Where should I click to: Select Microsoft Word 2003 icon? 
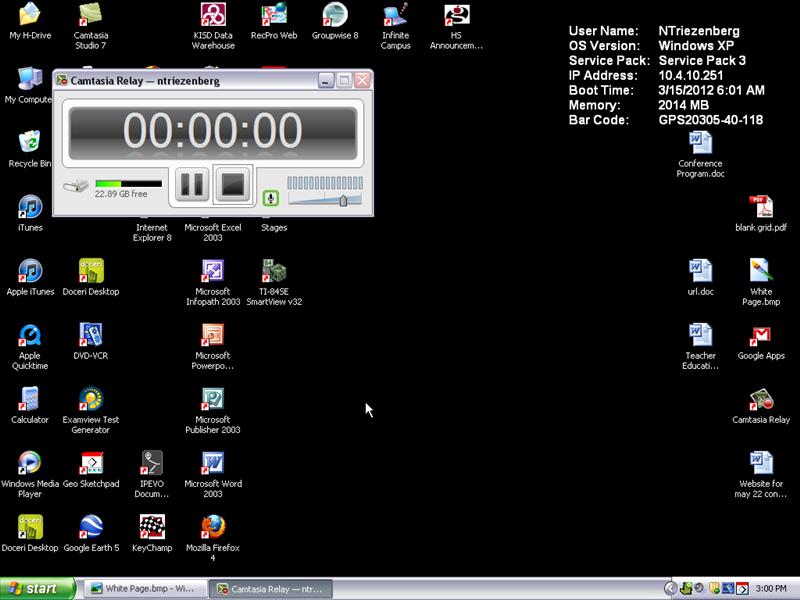pyautogui.click(x=213, y=474)
